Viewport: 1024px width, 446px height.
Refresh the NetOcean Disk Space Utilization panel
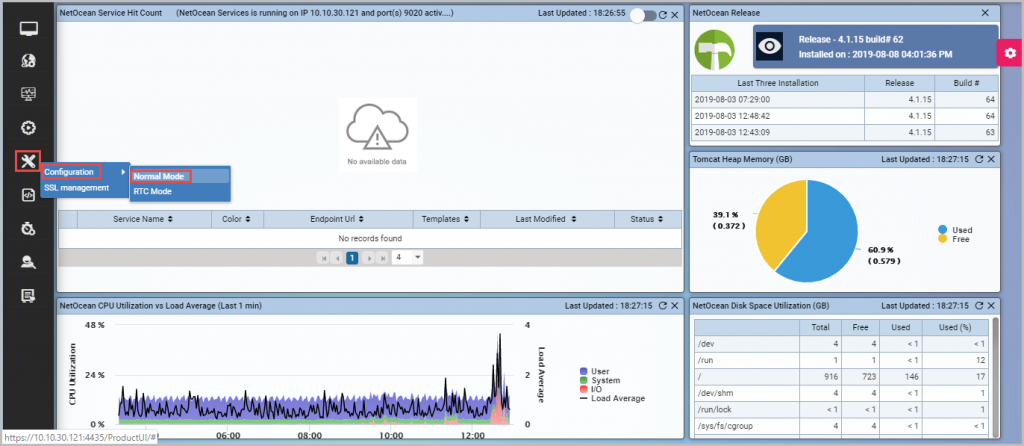click(979, 305)
